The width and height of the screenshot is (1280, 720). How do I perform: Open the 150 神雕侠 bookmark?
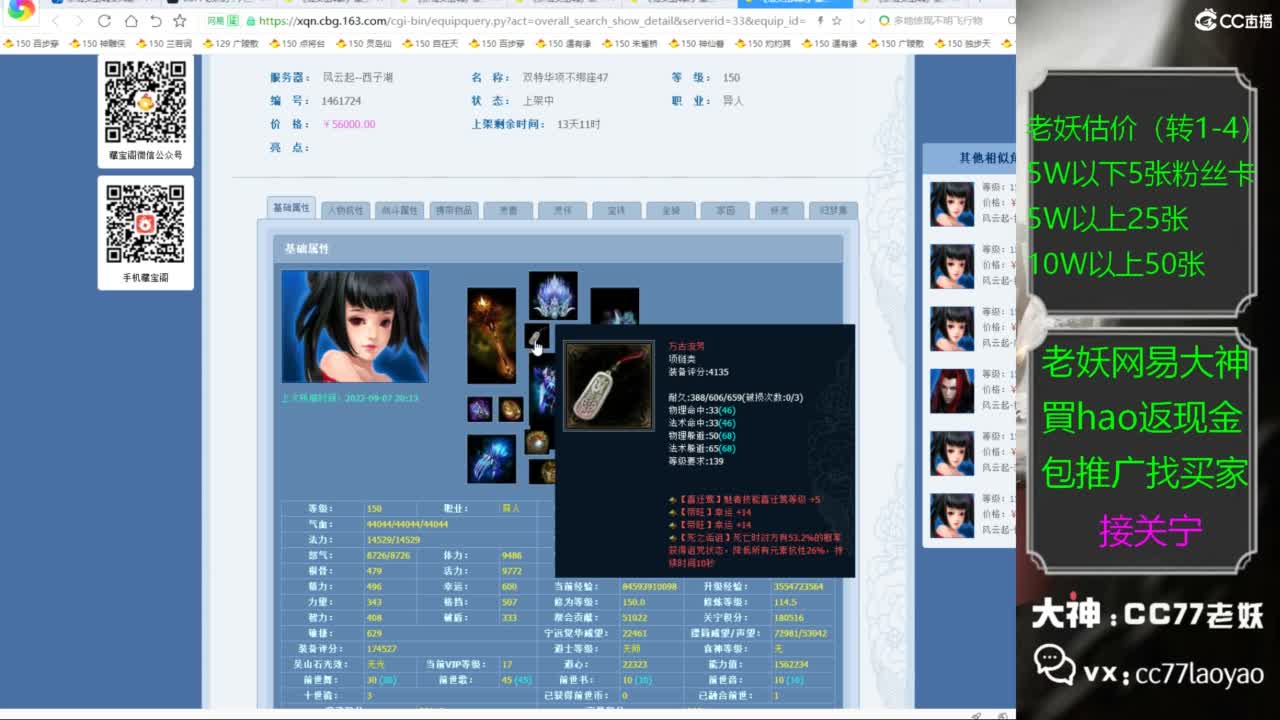click(x=98, y=44)
